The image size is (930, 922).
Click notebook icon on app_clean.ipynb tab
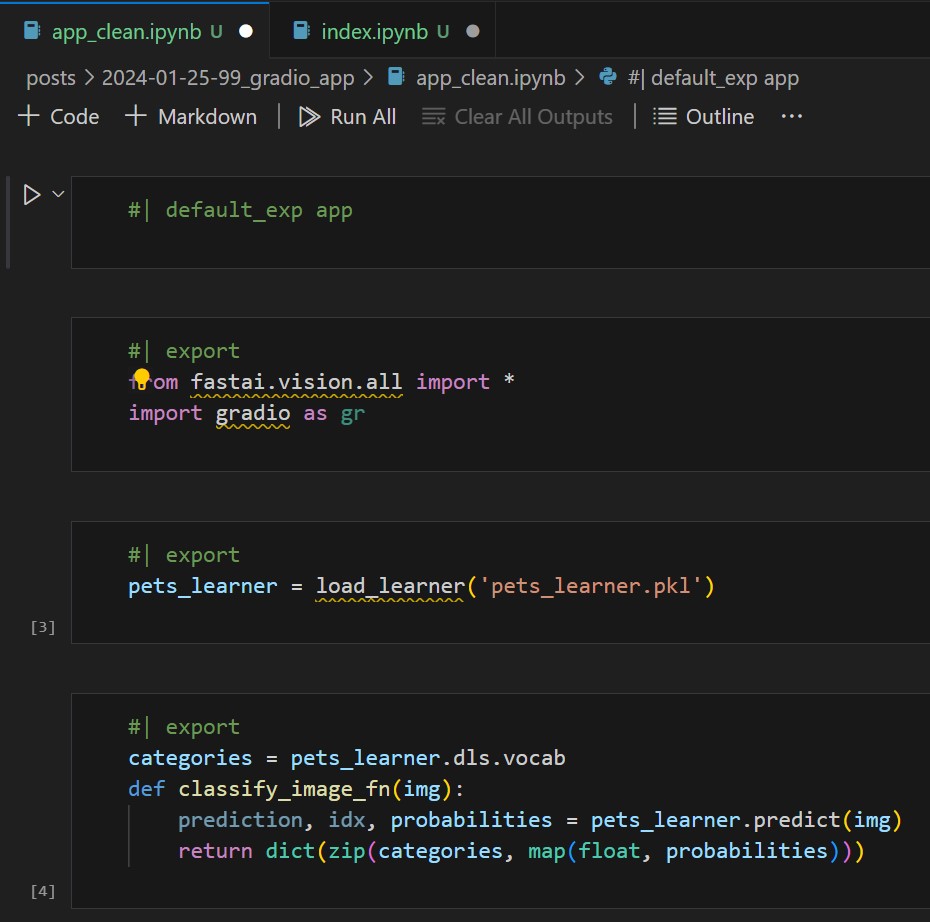pyautogui.click(x=32, y=30)
